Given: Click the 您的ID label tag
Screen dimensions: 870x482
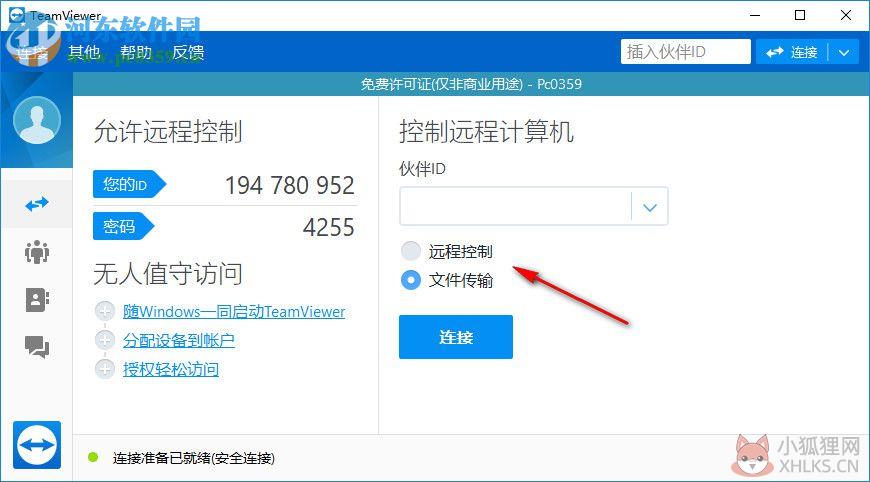Looking at the screenshot, I should coord(129,184).
